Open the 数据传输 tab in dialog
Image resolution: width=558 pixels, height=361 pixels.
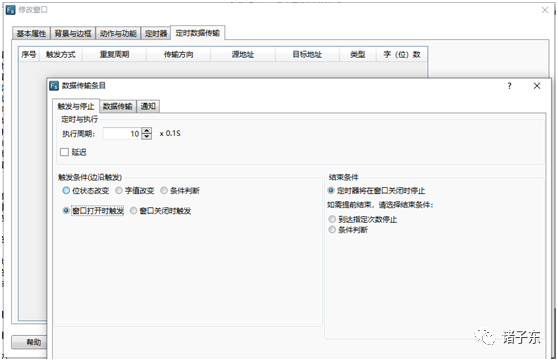click(x=117, y=106)
